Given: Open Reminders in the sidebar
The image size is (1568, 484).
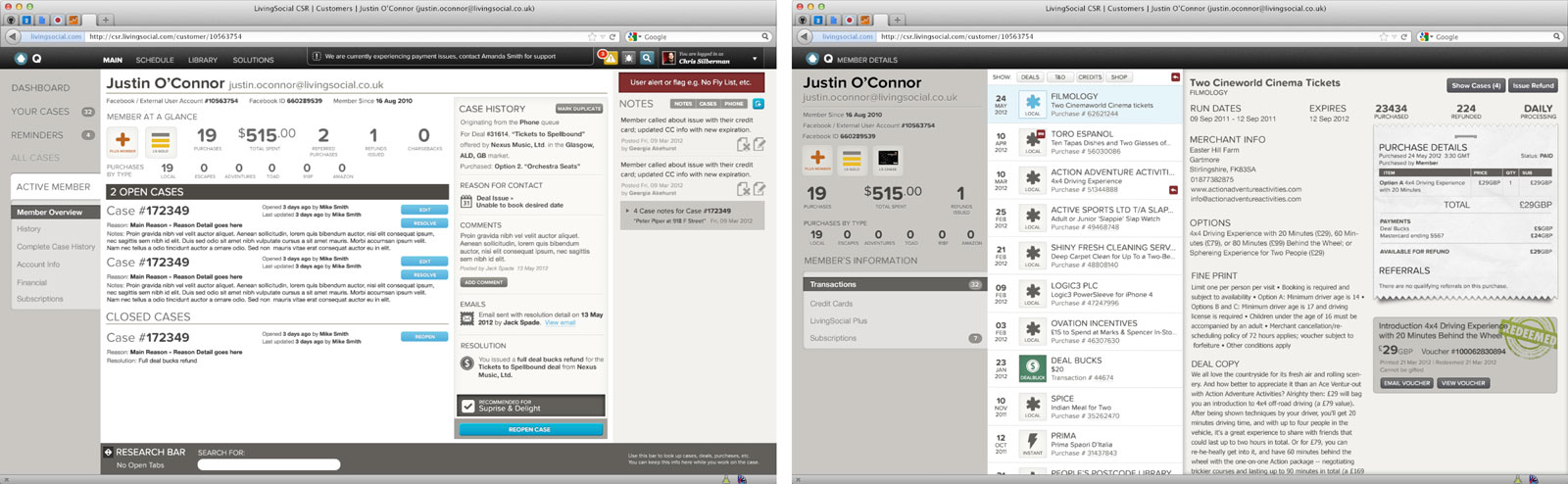Looking at the screenshot, I should [x=37, y=135].
